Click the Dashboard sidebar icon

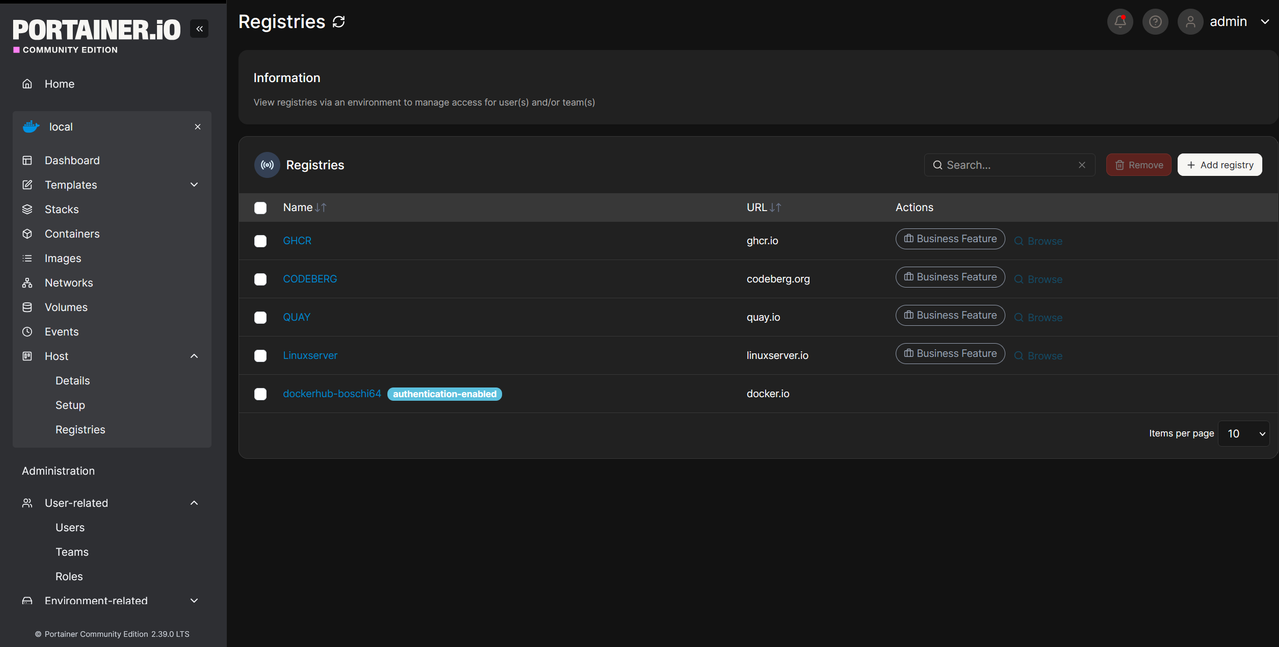(27, 160)
